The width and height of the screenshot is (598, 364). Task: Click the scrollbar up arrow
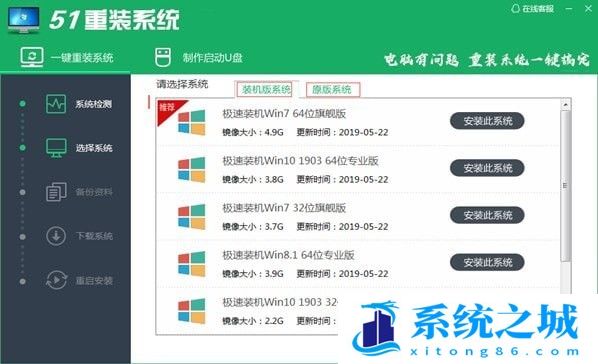566,105
